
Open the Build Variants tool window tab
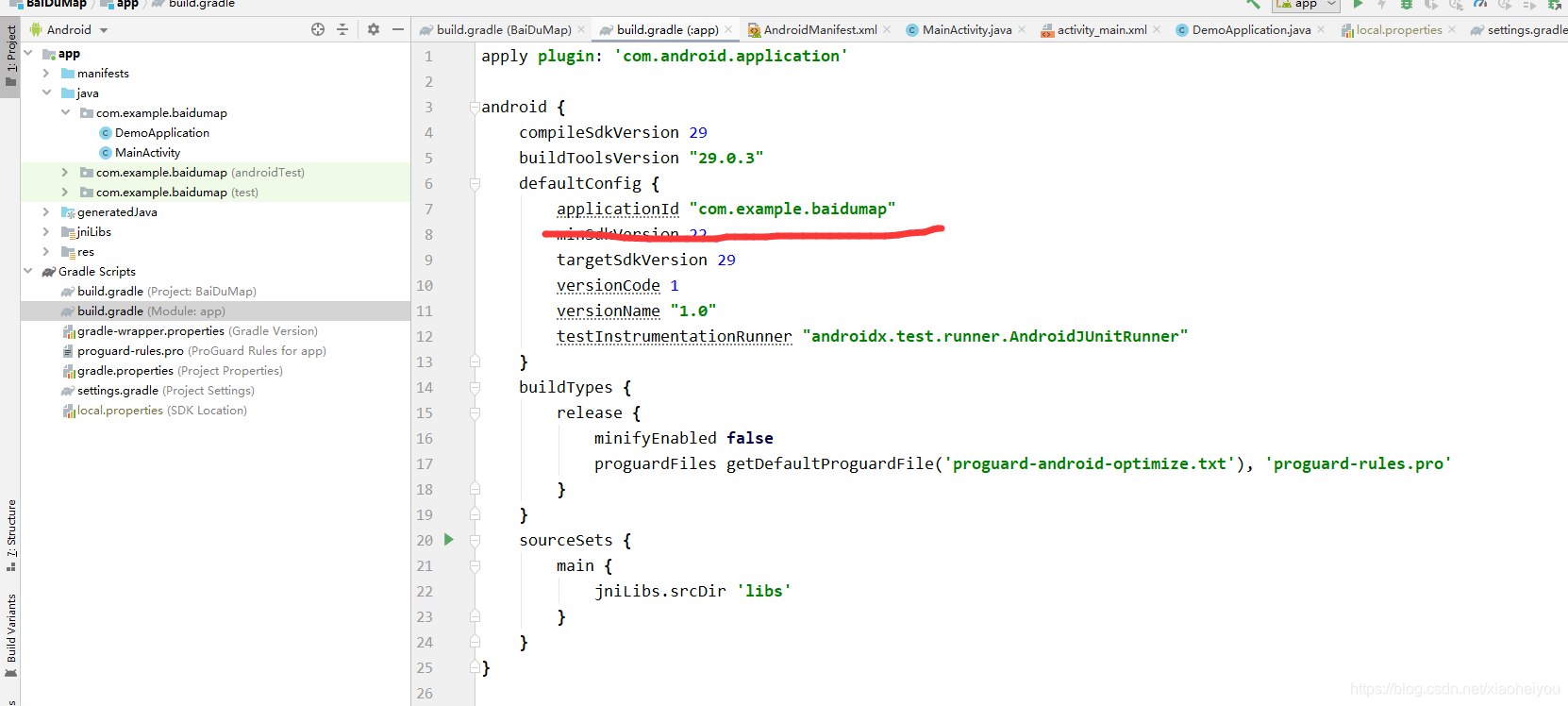tap(10, 635)
